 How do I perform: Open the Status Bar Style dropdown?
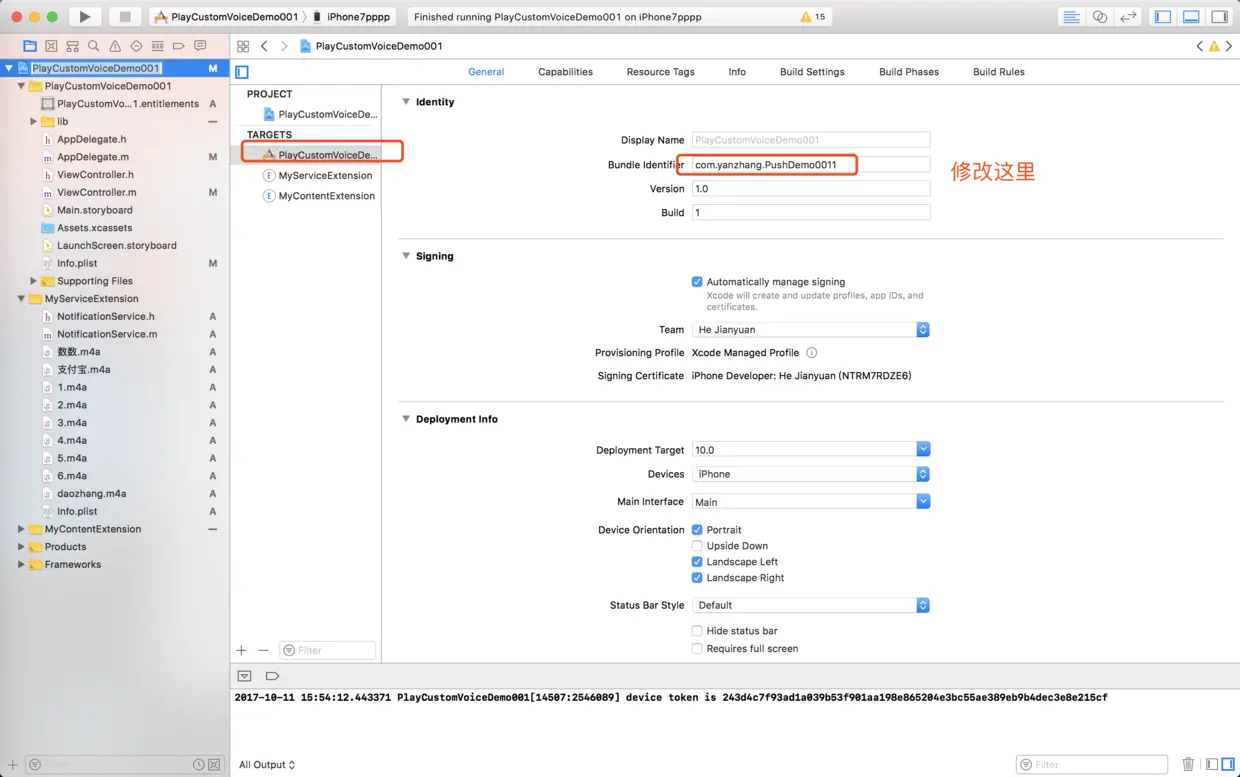tap(811, 605)
